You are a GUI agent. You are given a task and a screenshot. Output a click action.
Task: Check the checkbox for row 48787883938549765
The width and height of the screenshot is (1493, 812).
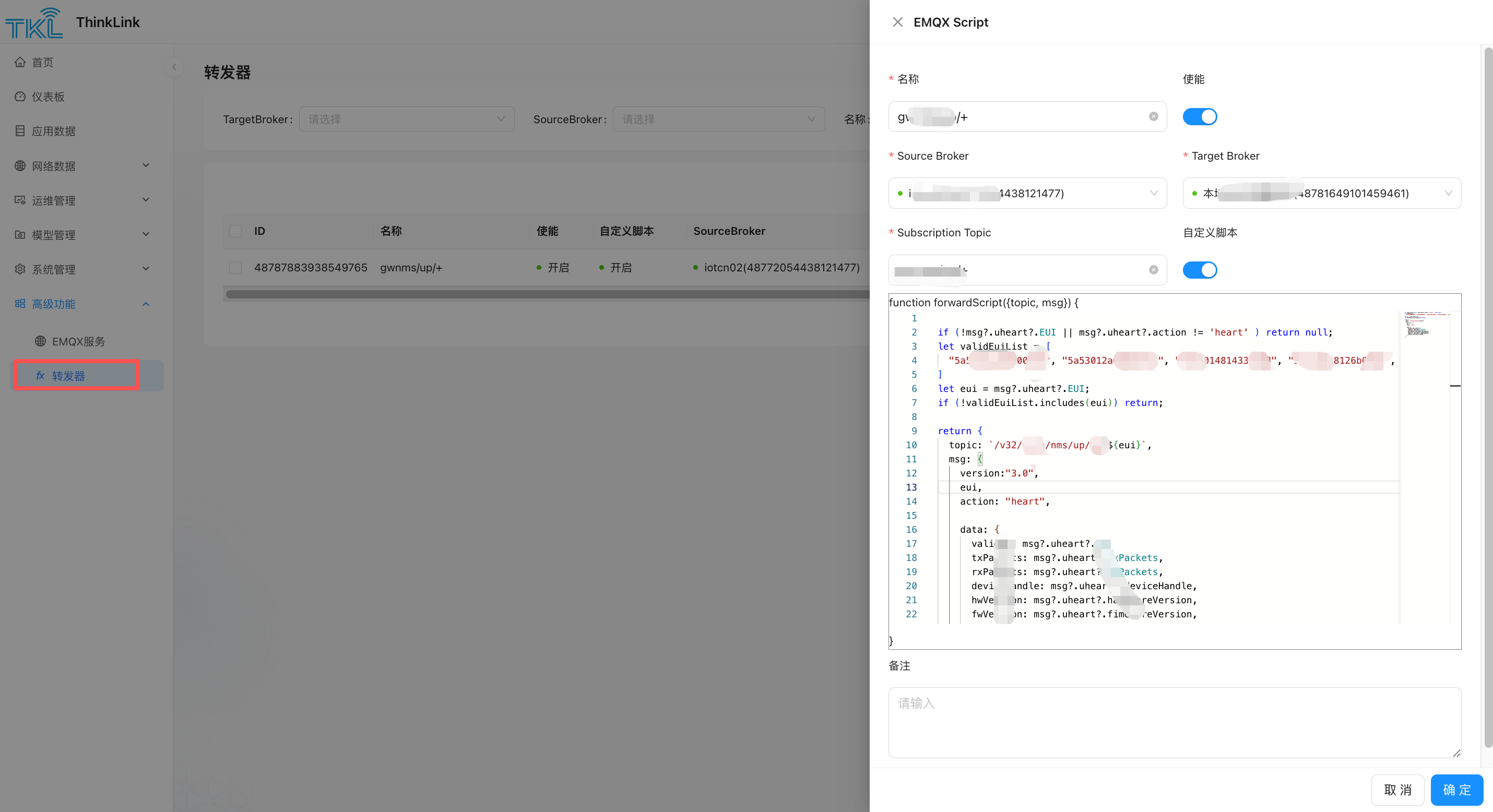[235, 267]
